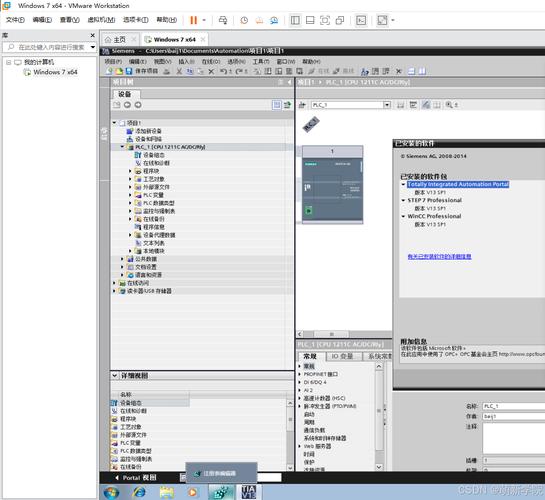The image size is (545, 500).
Task: Open Windows Explorer folder in taskbar
Action: [x=166, y=492]
